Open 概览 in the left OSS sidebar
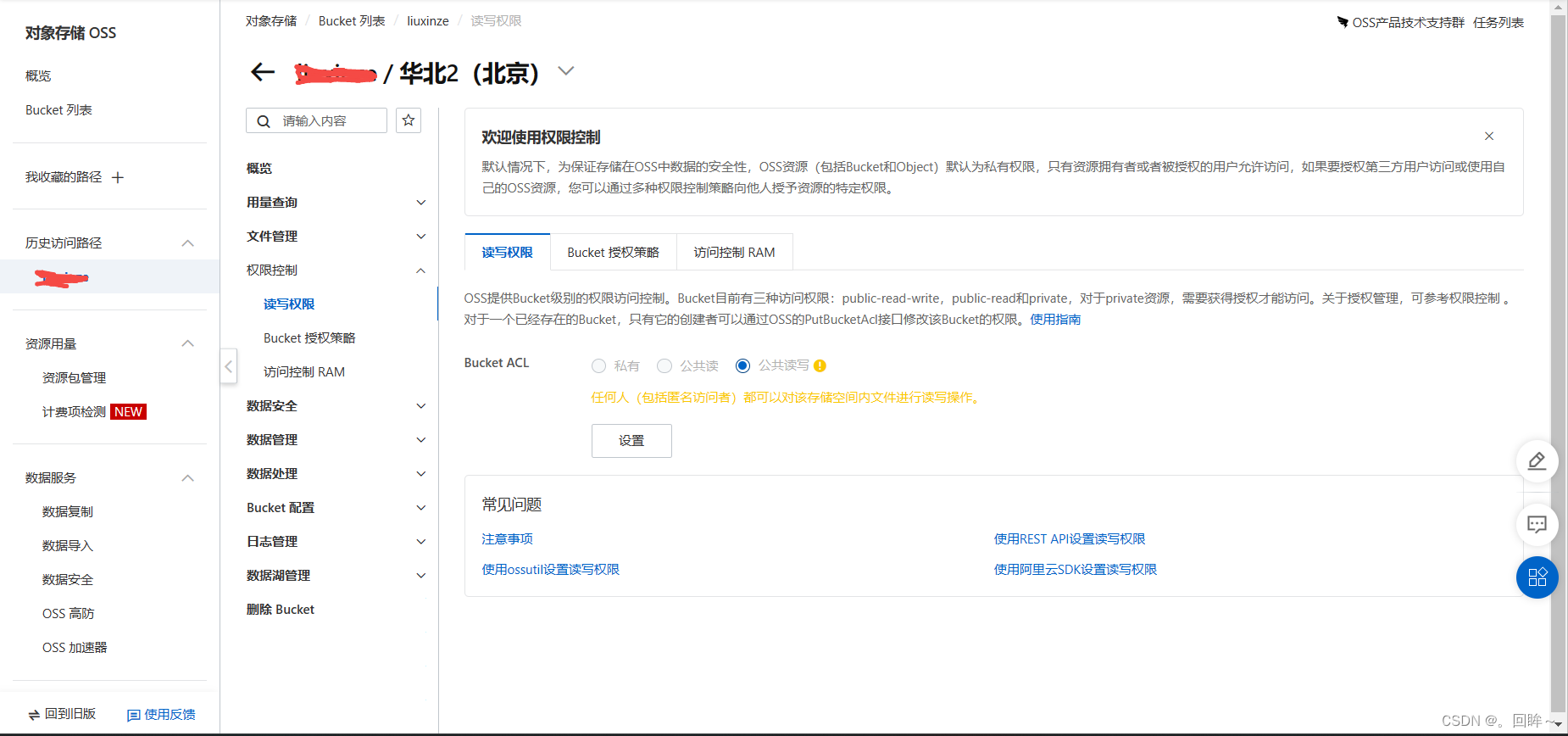 point(38,76)
